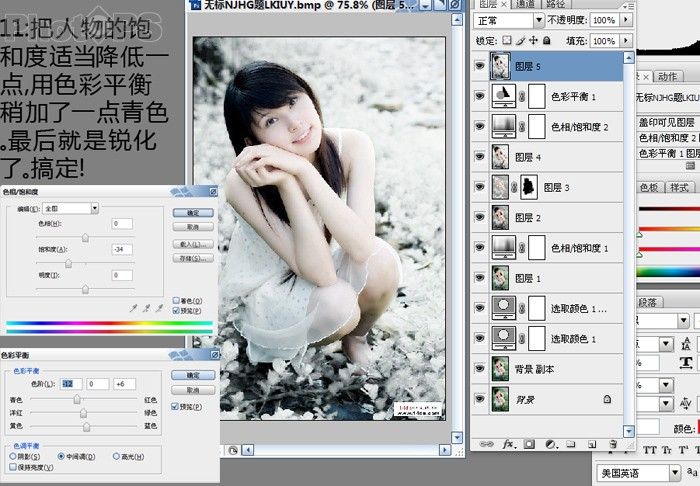Viewport: 700px width, 486px height.
Task: Toggle the 保持亮度 checkbox
Action: [13, 467]
